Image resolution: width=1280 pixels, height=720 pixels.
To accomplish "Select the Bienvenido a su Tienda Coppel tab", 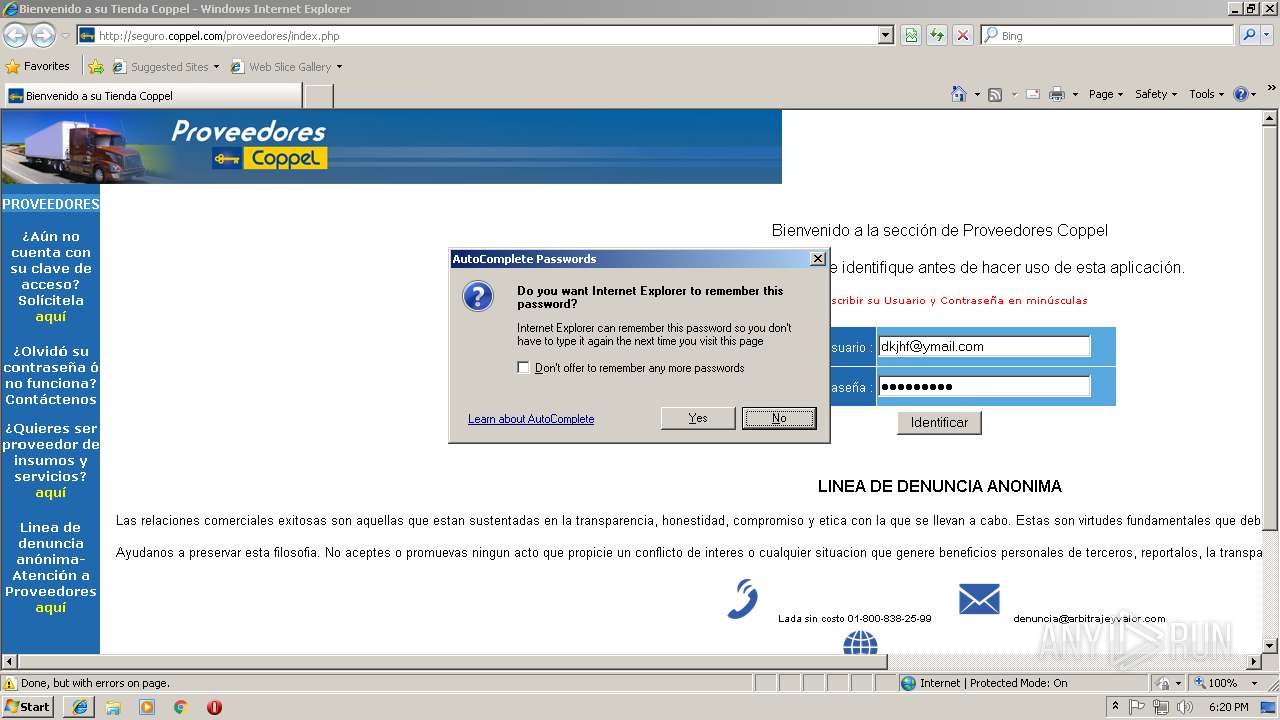I will (x=152, y=96).
